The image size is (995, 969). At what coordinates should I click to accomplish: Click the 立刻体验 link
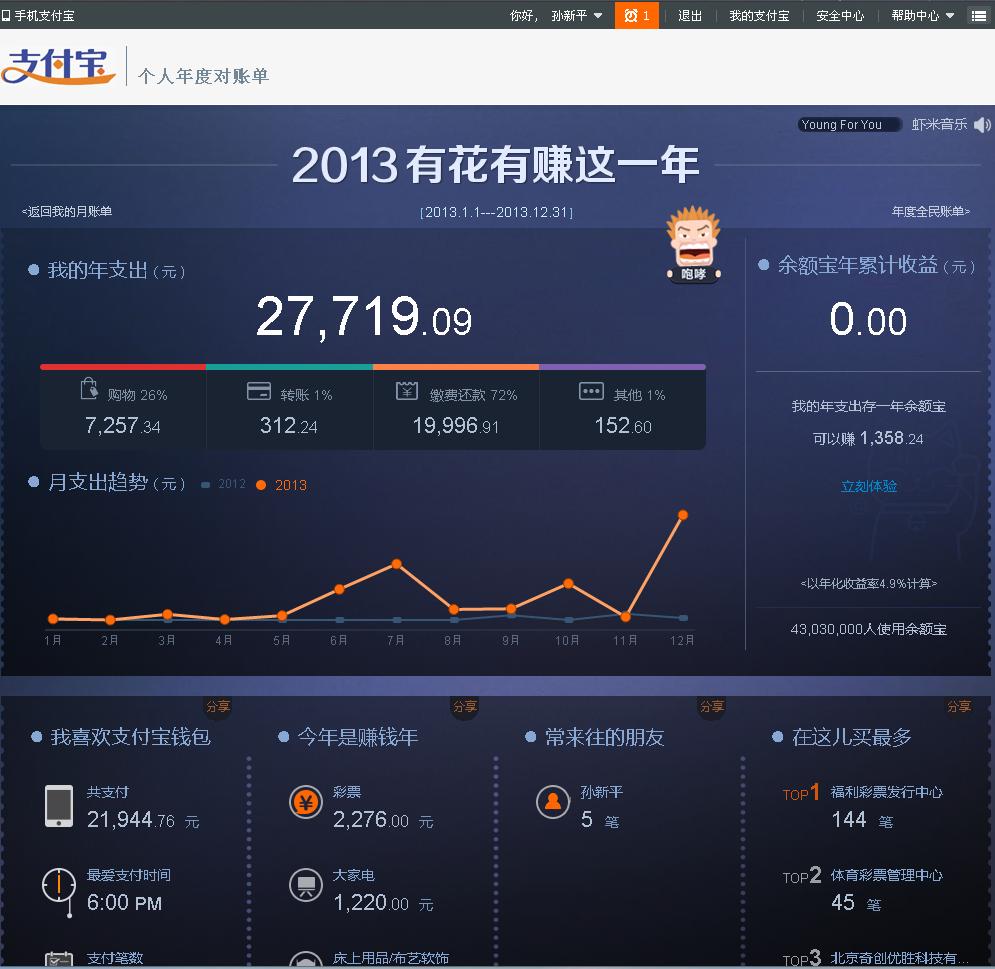pos(869,486)
